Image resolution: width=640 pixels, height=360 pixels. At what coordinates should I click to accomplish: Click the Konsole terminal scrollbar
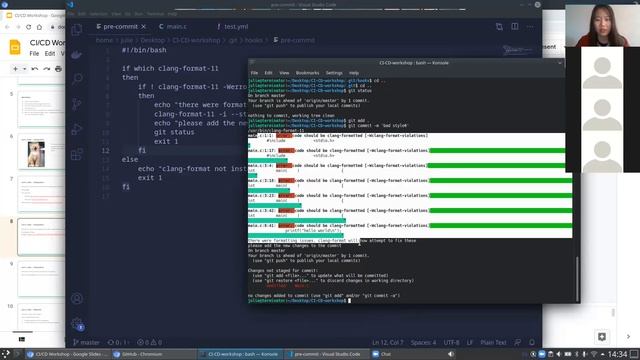pyautogui.click(x=577, y=279)
